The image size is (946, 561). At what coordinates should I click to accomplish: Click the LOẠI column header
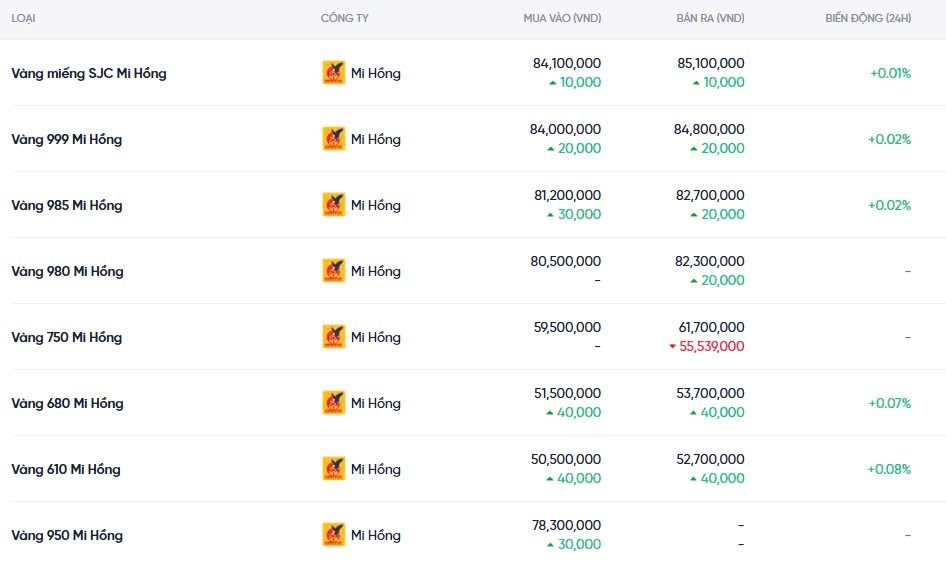(x=24, y=19)
